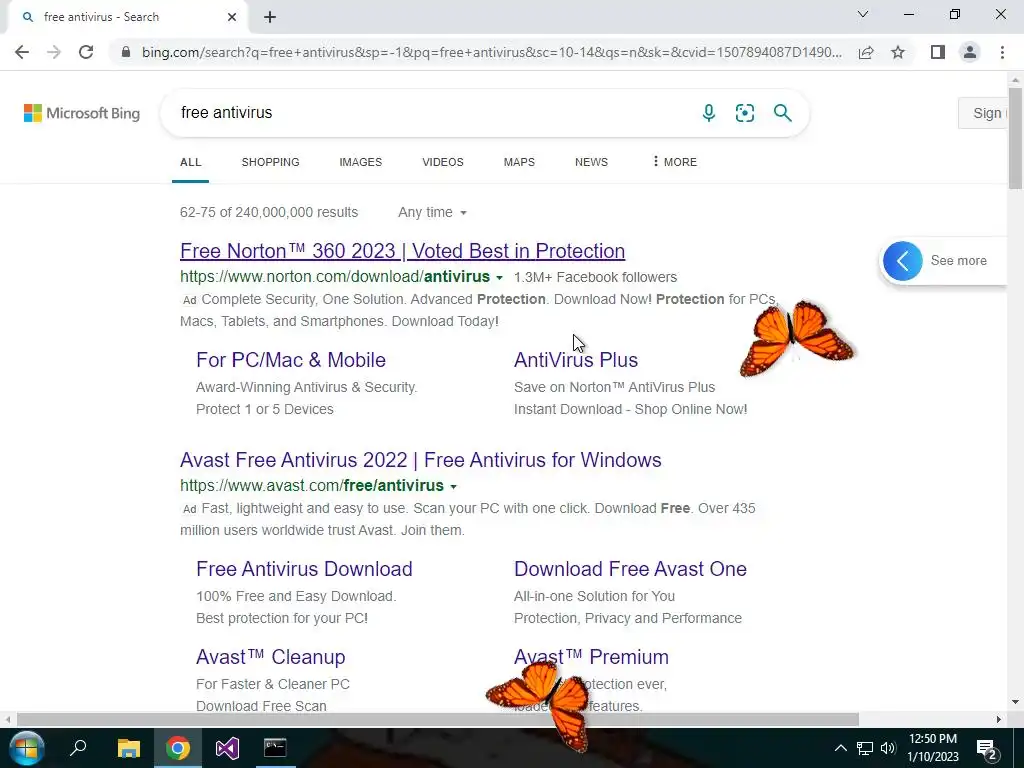Show hidden system tray icons

point(841,748)
